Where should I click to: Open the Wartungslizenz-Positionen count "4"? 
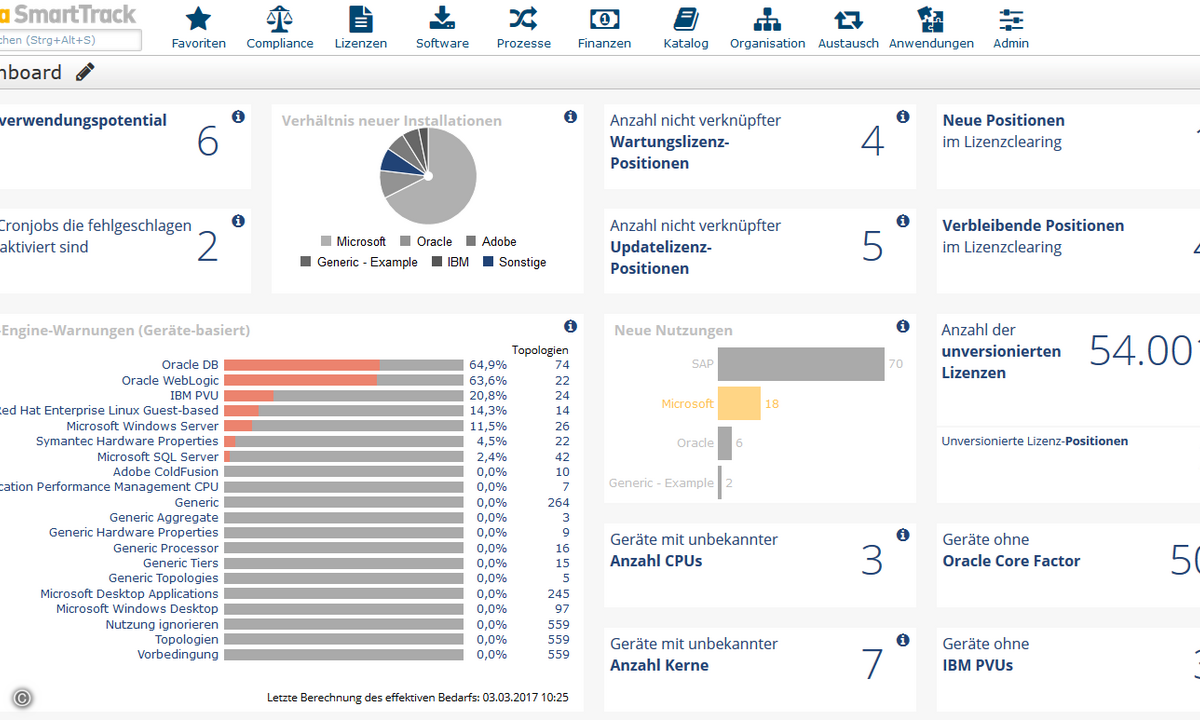(872, 142)
